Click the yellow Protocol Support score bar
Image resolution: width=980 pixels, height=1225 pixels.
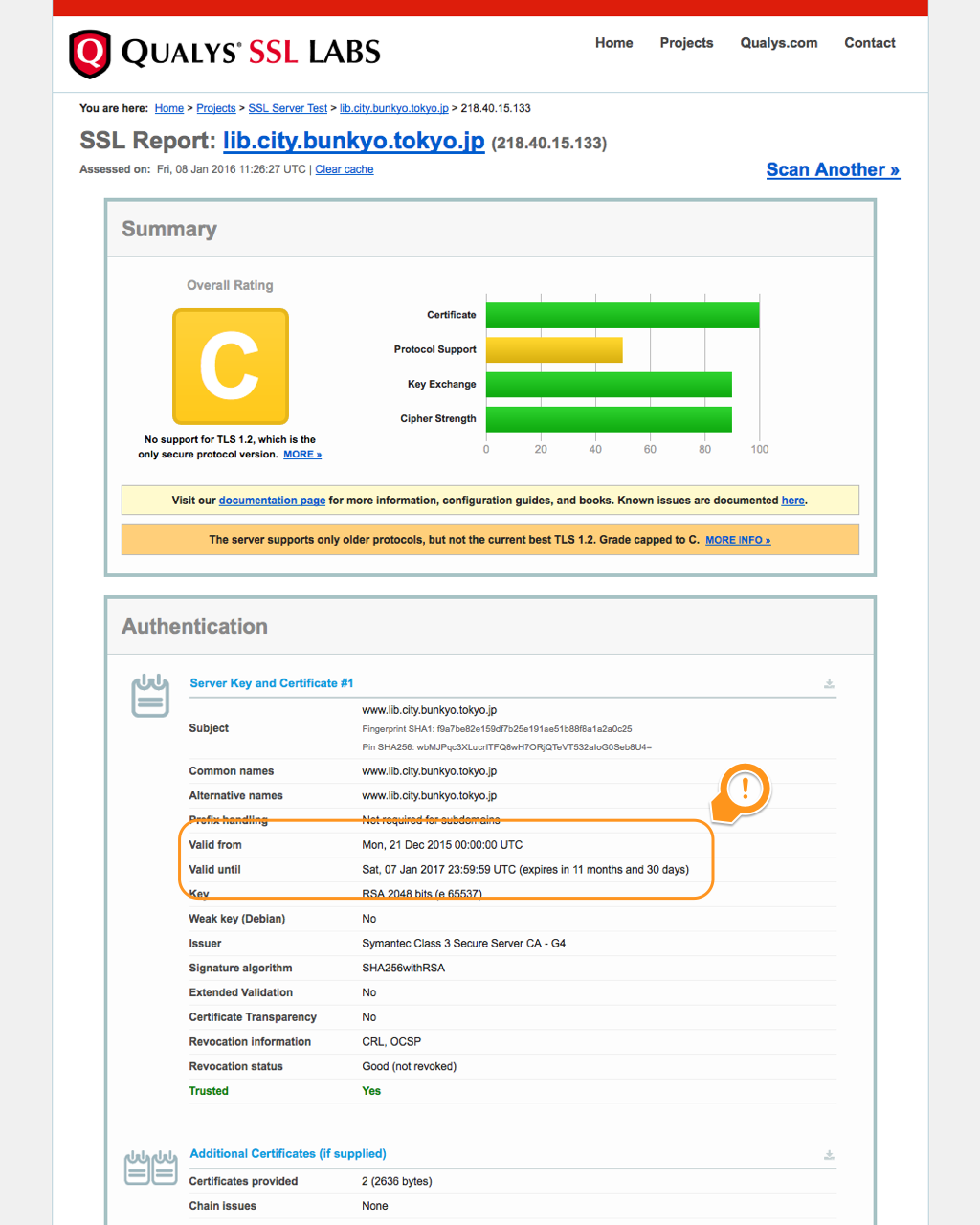[x=554, y=349]
